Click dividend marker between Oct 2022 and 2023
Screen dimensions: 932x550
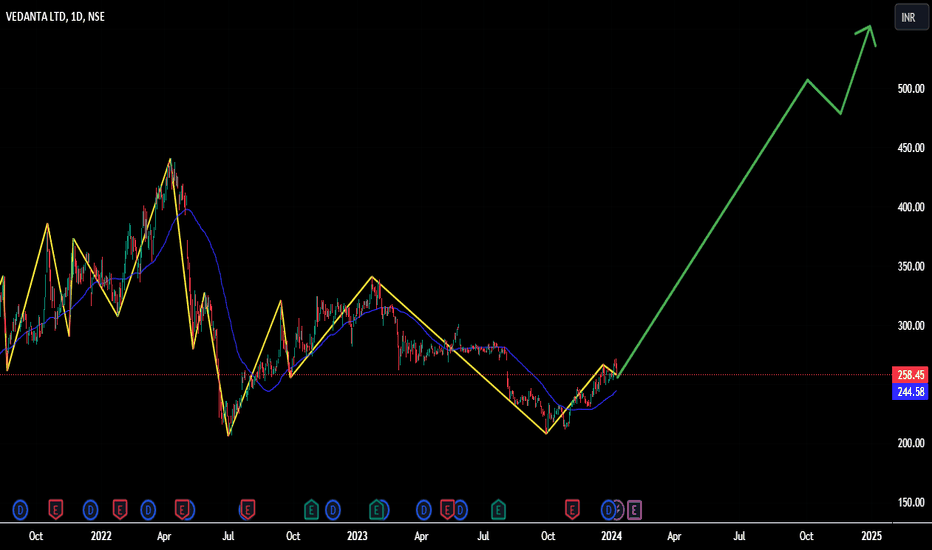(333, 510)
